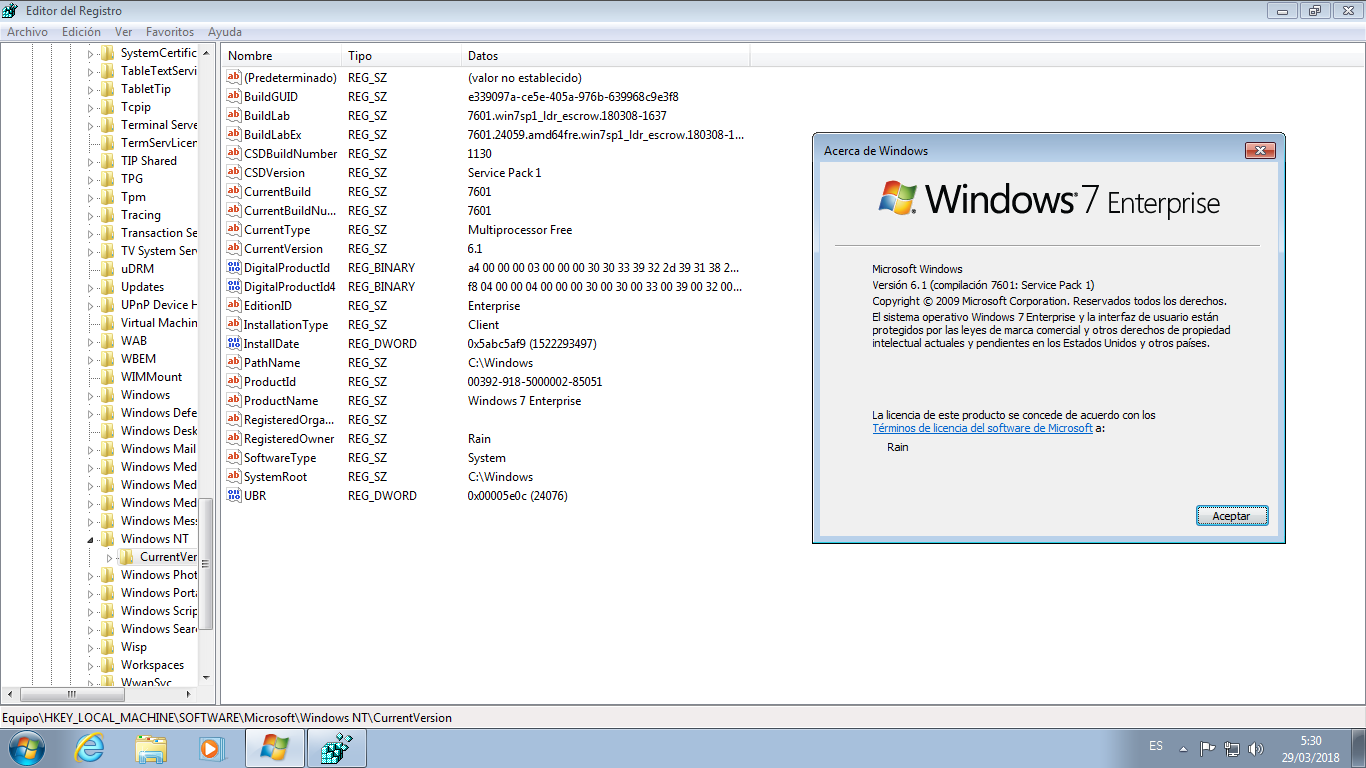Expand the Tracing key
1366x768 pixels.
click(x=90, y=215)
